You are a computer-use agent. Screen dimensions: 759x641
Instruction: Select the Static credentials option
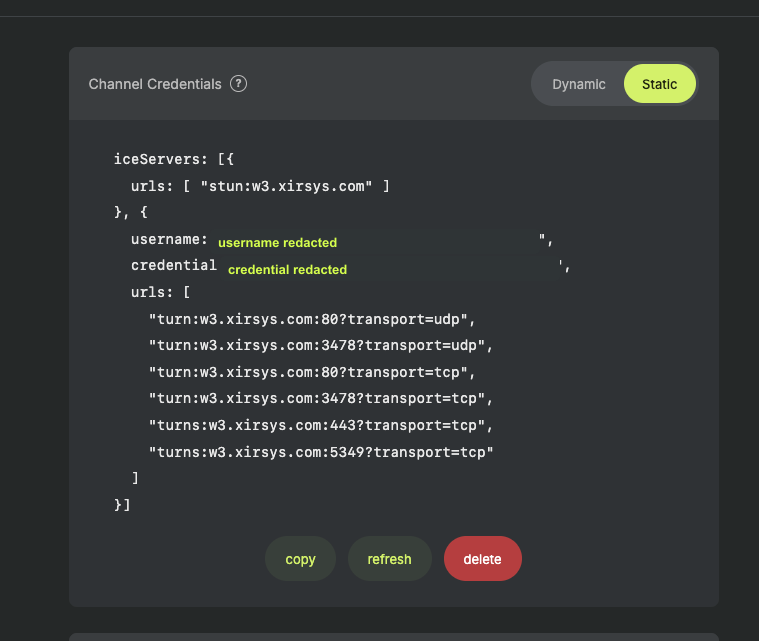click(659, 84)
